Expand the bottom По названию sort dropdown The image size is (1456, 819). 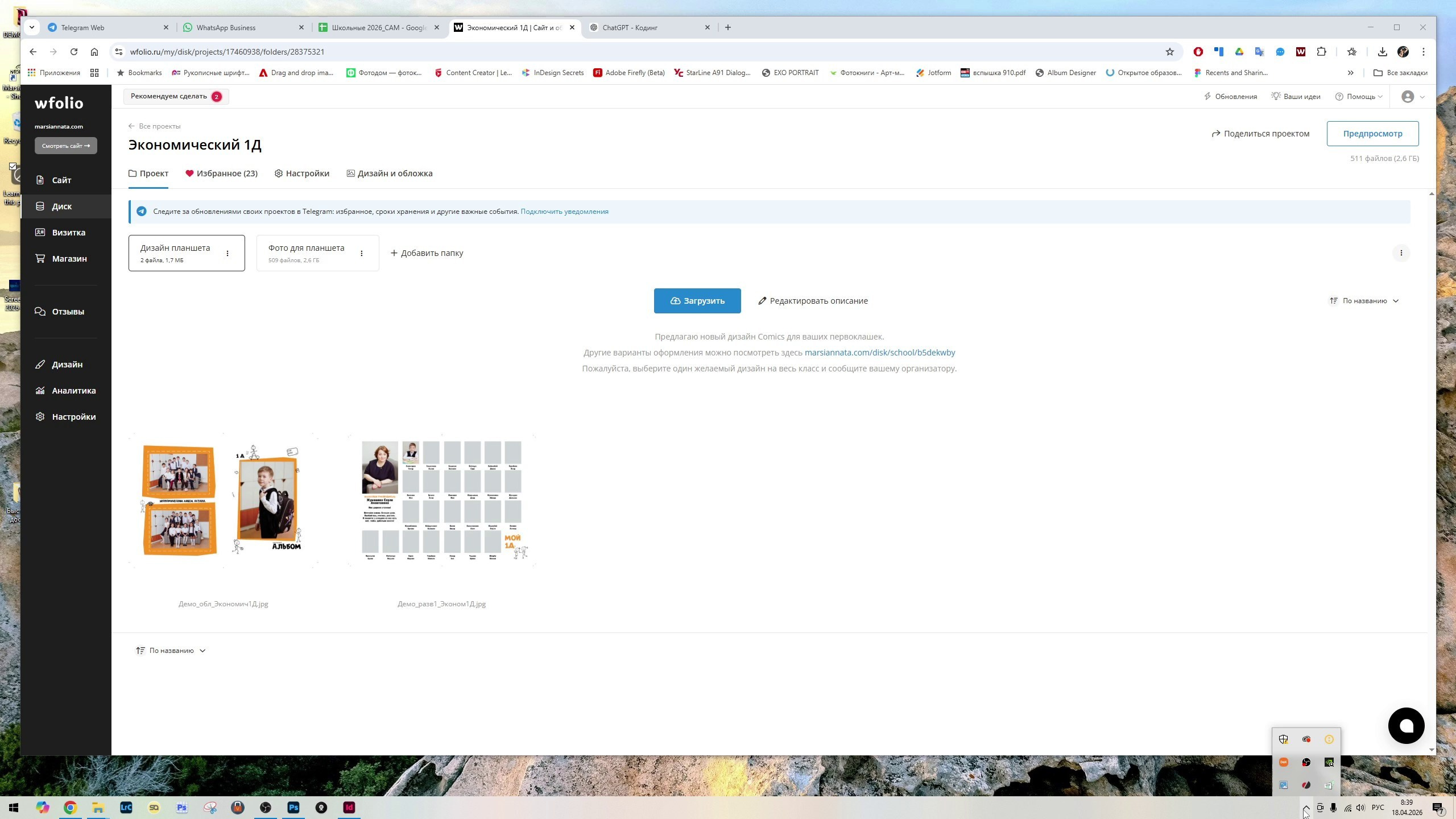point(171,651)
